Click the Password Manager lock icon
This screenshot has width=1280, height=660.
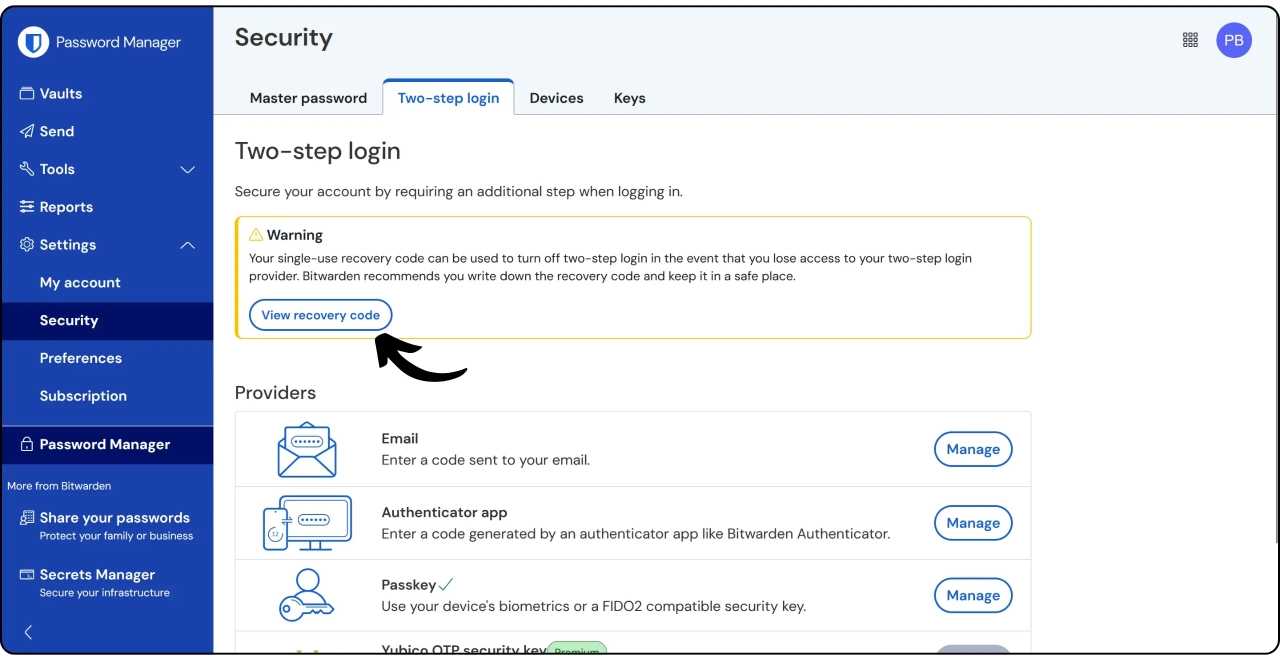tap(27, 444)
